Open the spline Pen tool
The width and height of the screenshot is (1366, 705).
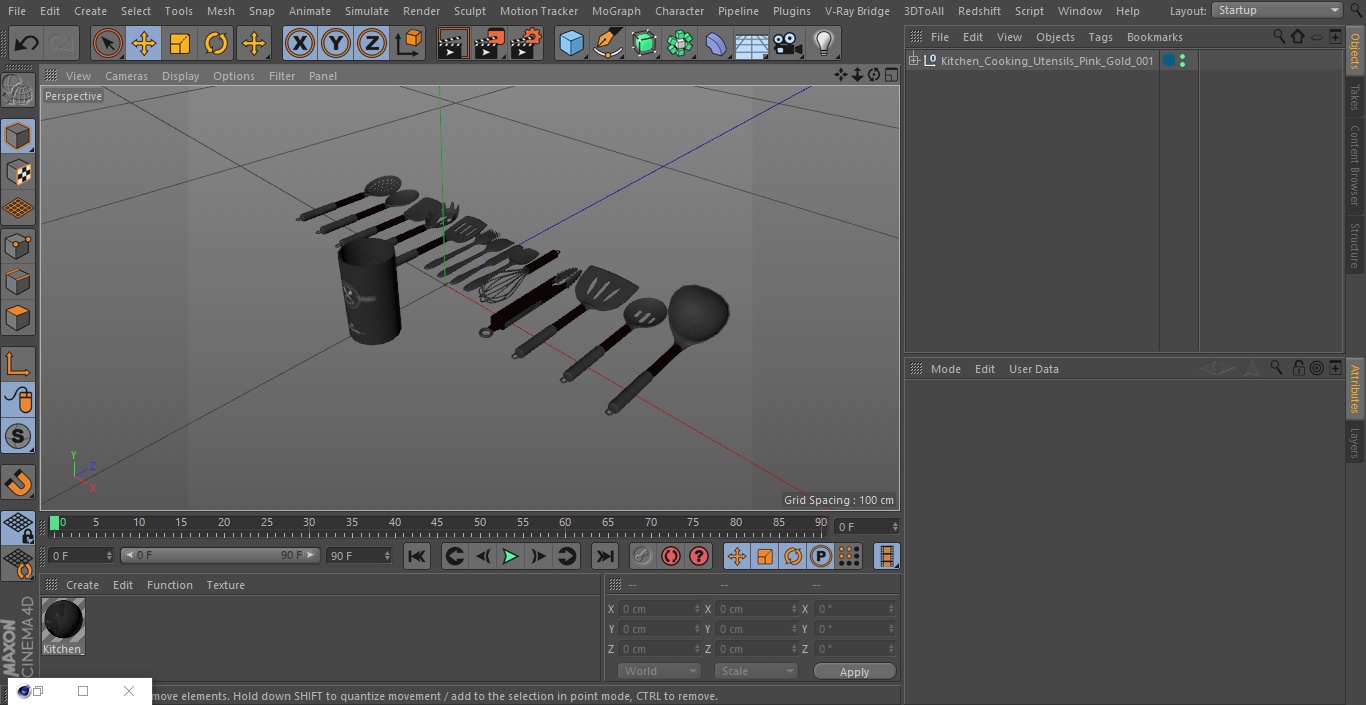tap(608, 43)
